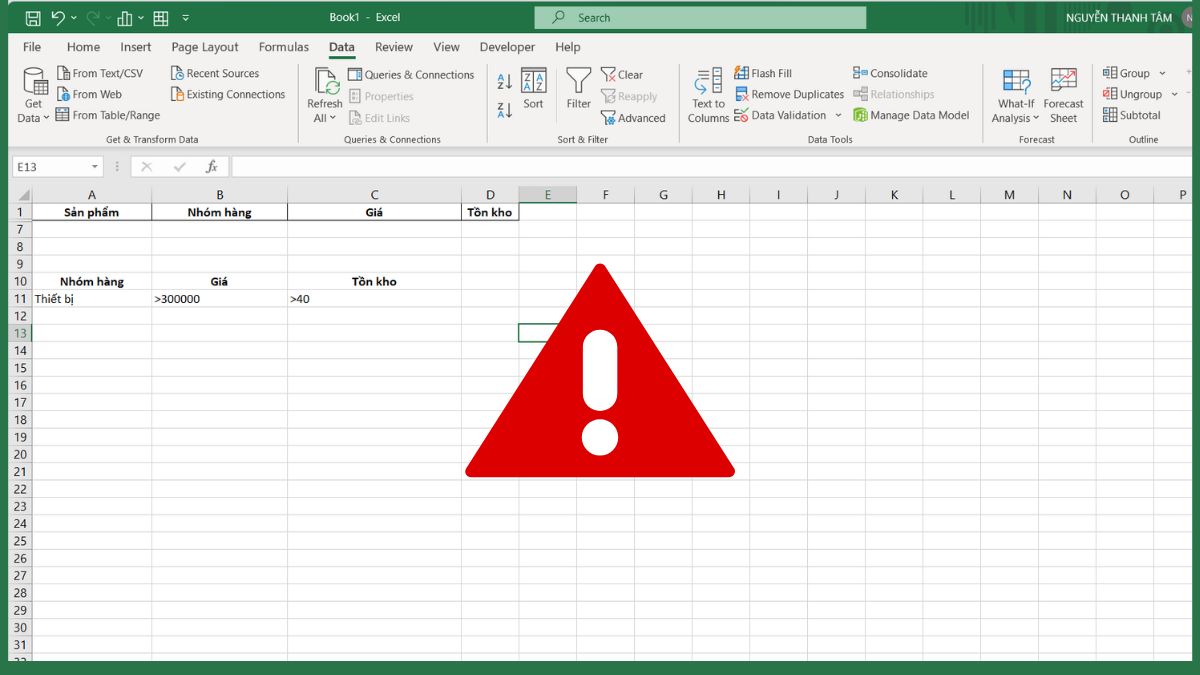Click the Search box in the title bar
The height and width of the screenshot is (675, 1200).
pos(700,17)
